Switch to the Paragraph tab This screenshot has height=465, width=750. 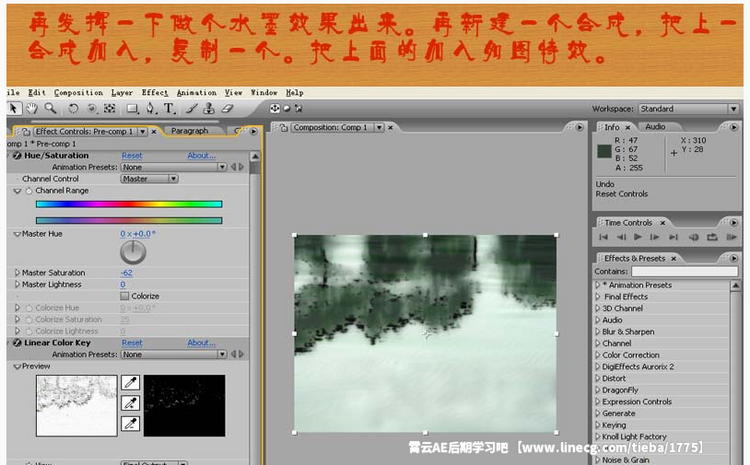pos(189,131)
